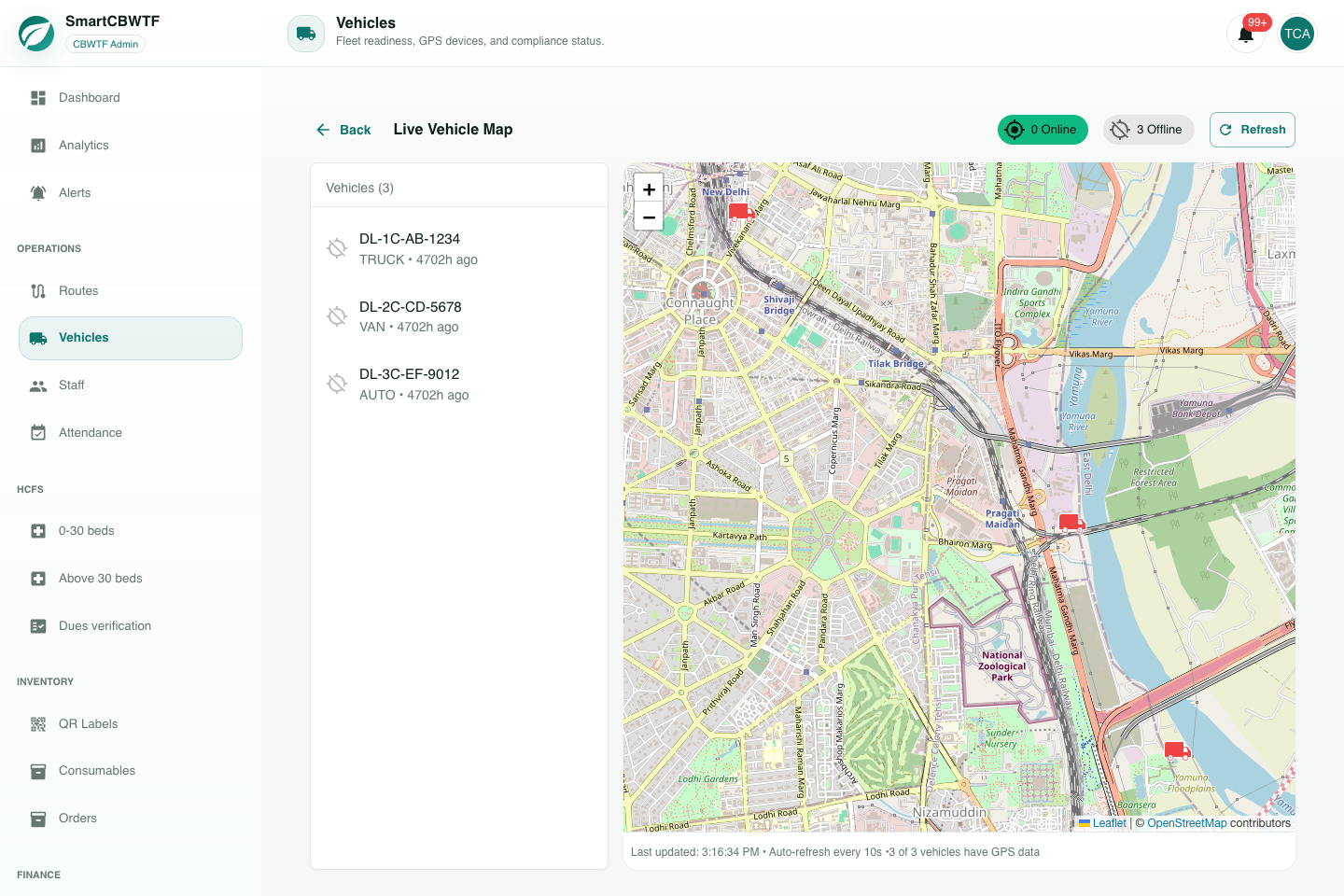
Task: Click the Staff people icon
Action: point(38,385)
